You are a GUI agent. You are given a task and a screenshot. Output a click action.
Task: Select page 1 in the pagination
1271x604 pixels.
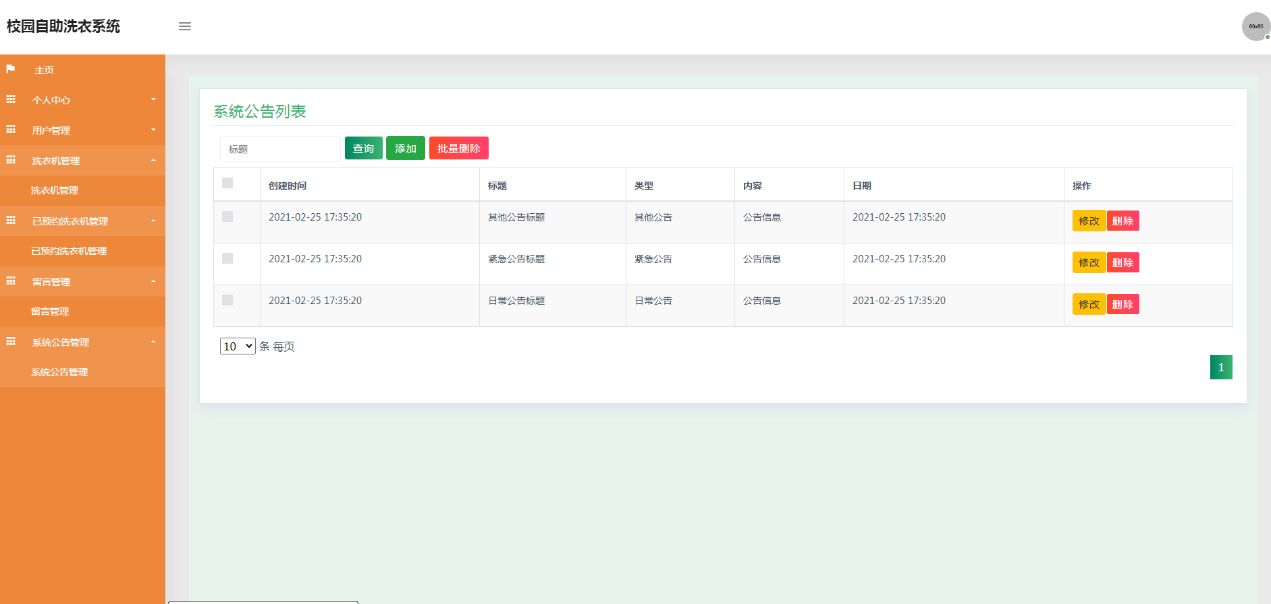click(1221, 367)
